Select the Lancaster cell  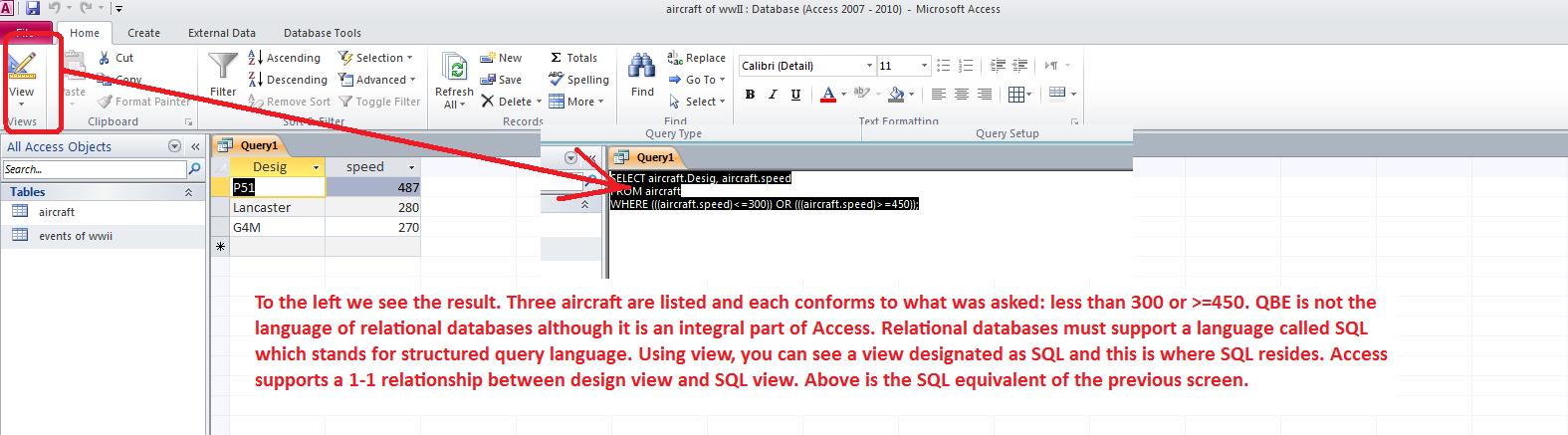pos(277,208)
